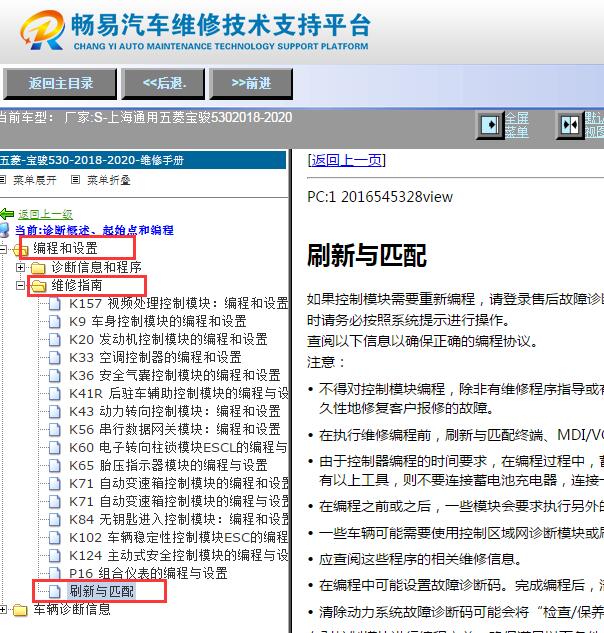Click document icon of K20 发动机控制模块
This screenshot has height=633, width=604.
pos(55,340)
